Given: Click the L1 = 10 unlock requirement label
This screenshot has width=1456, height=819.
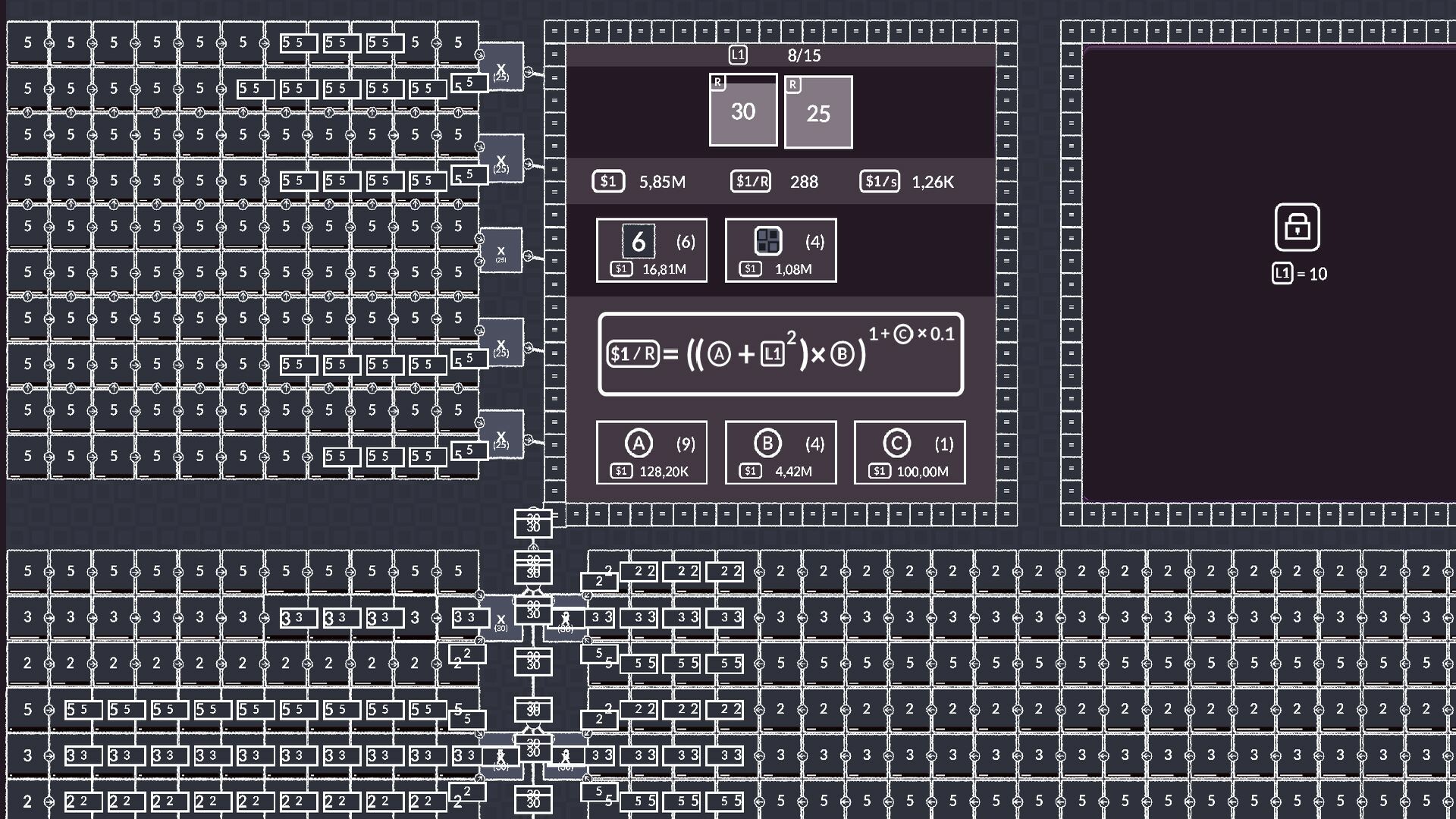Looking at the screenshot, I should tap(1301, 275).
